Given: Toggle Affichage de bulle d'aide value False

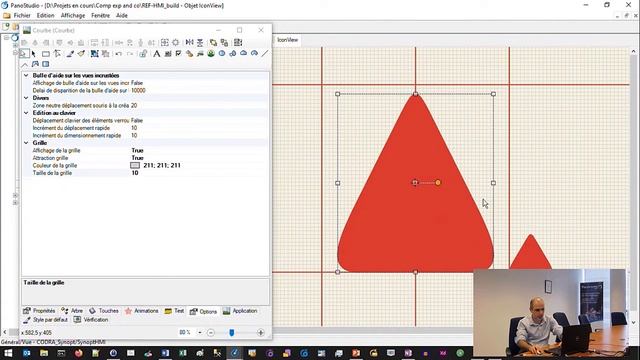Looking at the screenshot, I should 137,83.
